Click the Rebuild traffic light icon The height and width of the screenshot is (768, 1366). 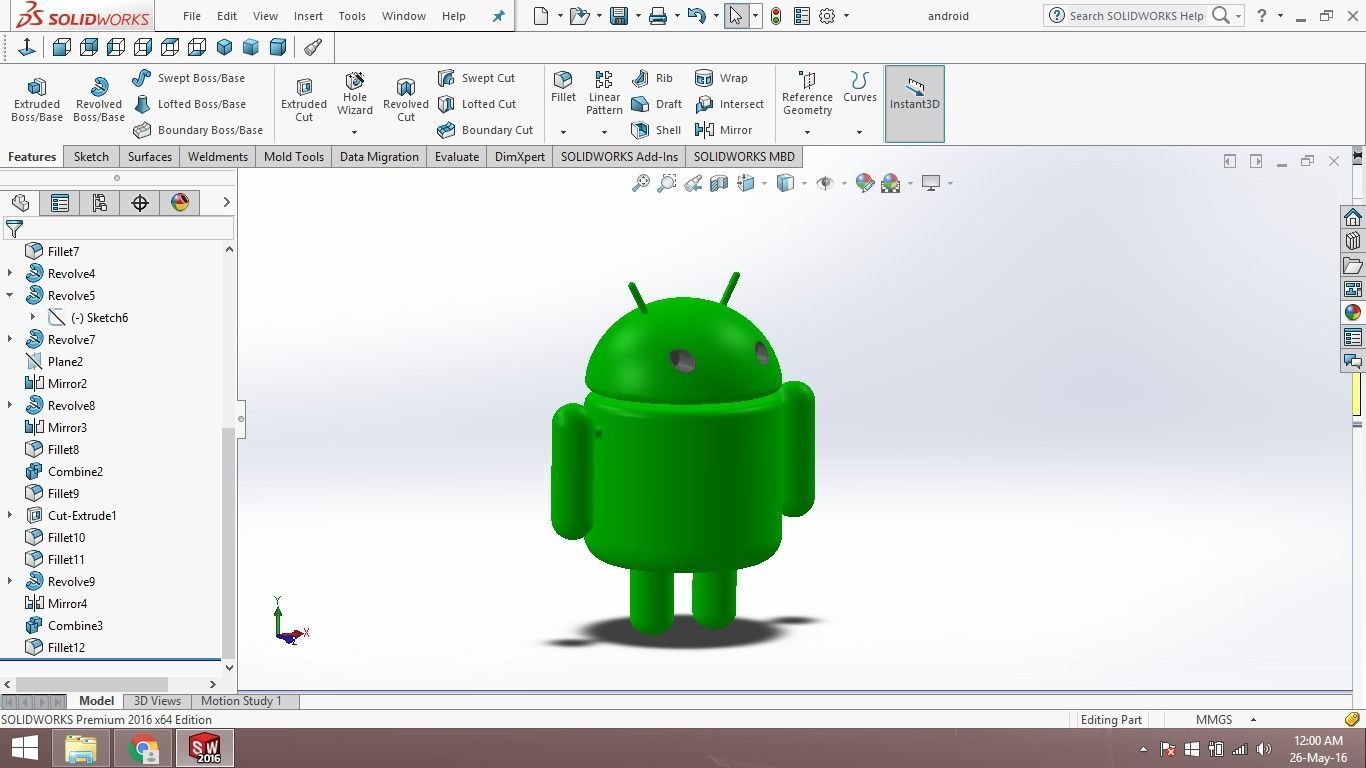(x=776, y=16)
